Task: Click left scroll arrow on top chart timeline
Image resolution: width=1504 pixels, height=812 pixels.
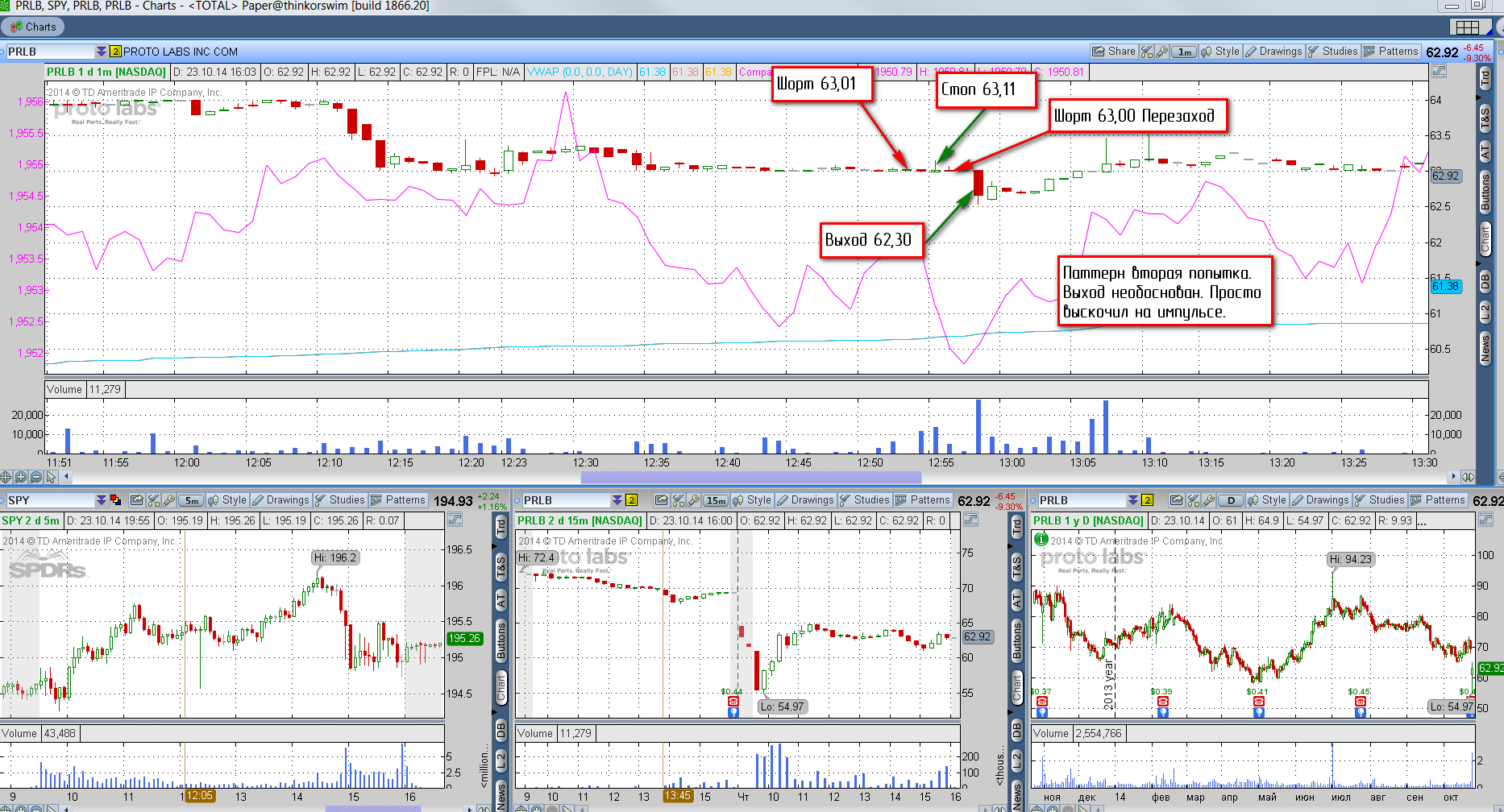Action: [x=67, y=477]
